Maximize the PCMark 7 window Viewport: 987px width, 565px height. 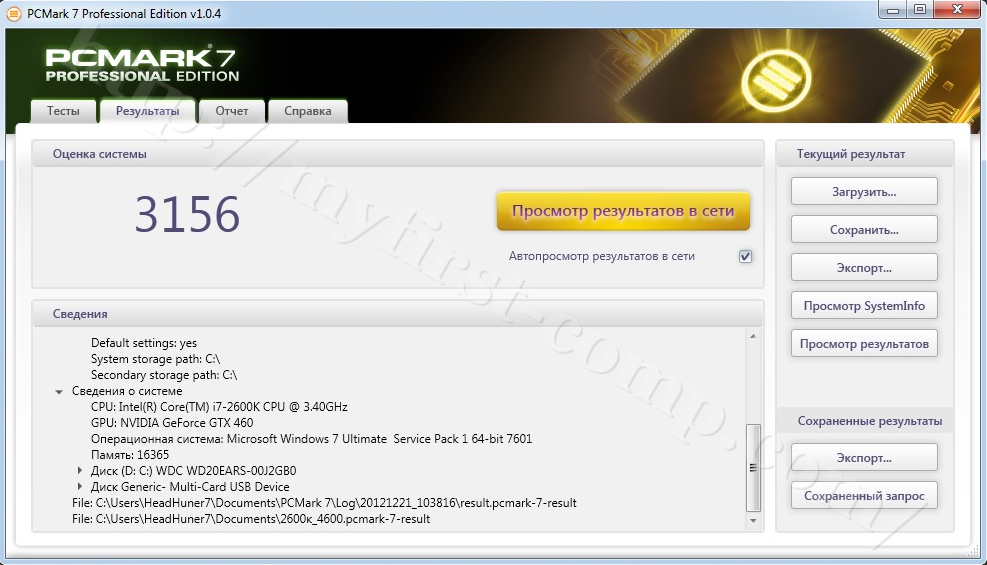[920, 9]
